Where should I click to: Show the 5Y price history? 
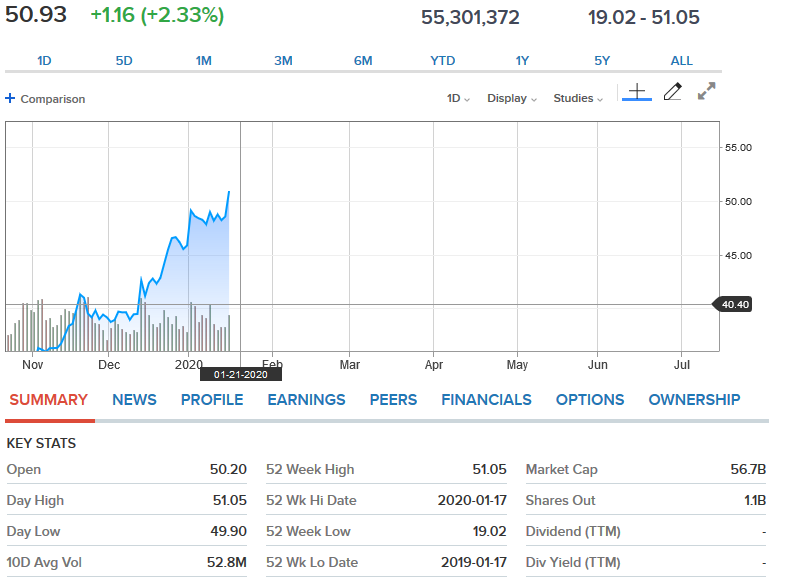[602, 61]
